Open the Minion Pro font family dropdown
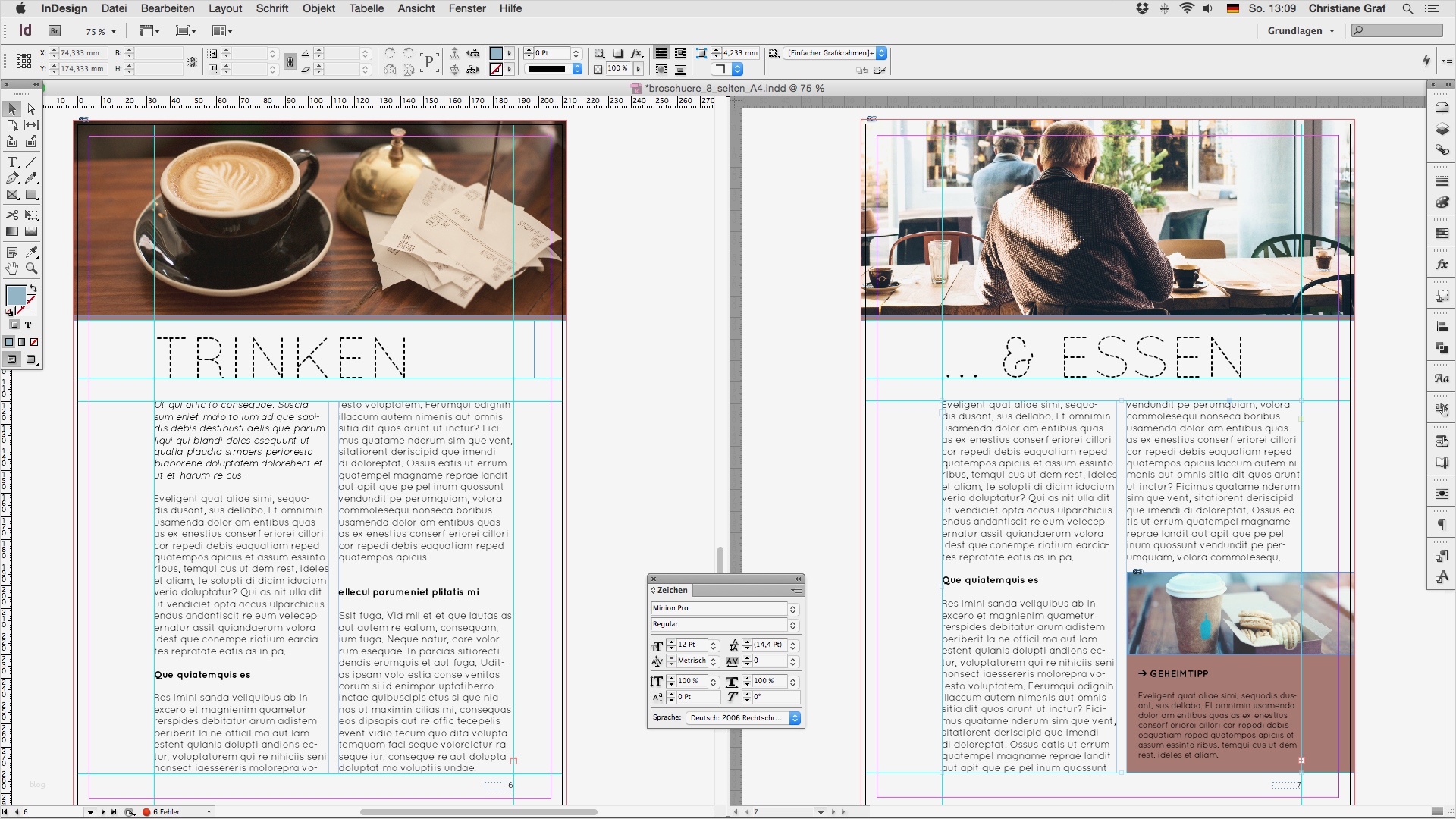This screenshot has width=1456, height=819. 792,609
